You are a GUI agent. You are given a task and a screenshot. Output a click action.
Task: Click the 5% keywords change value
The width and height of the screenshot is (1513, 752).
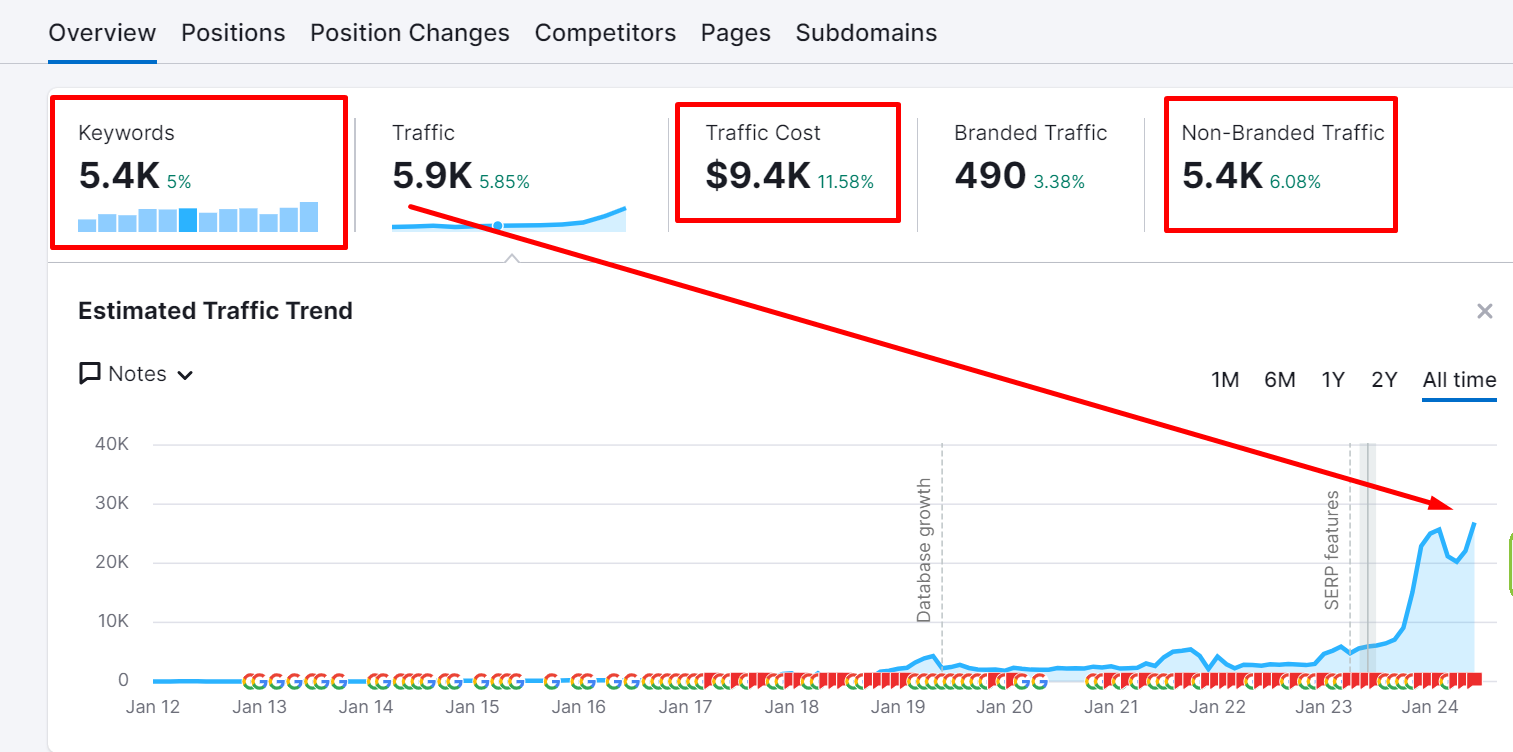(x=179, y=182)
